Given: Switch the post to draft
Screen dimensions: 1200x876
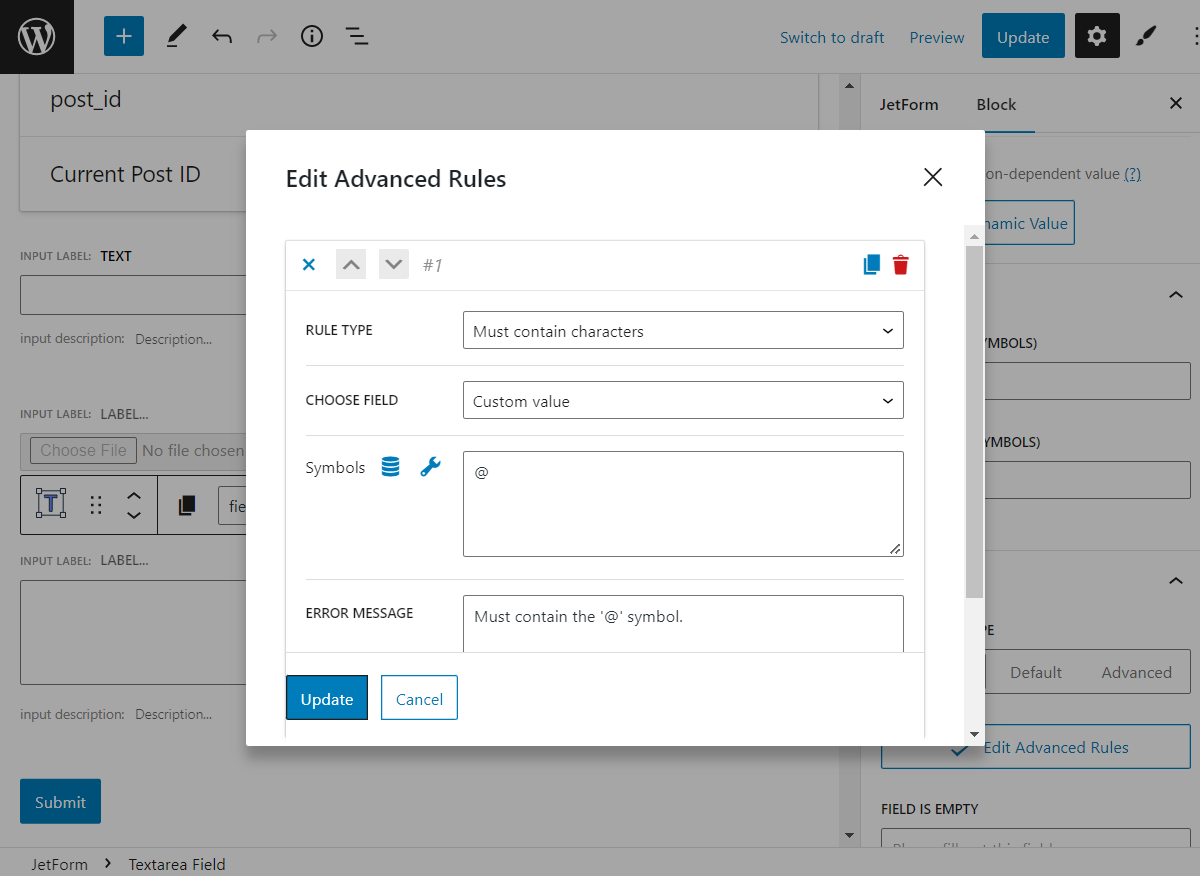Looking at the screenshot, I should tap(832, 37).
